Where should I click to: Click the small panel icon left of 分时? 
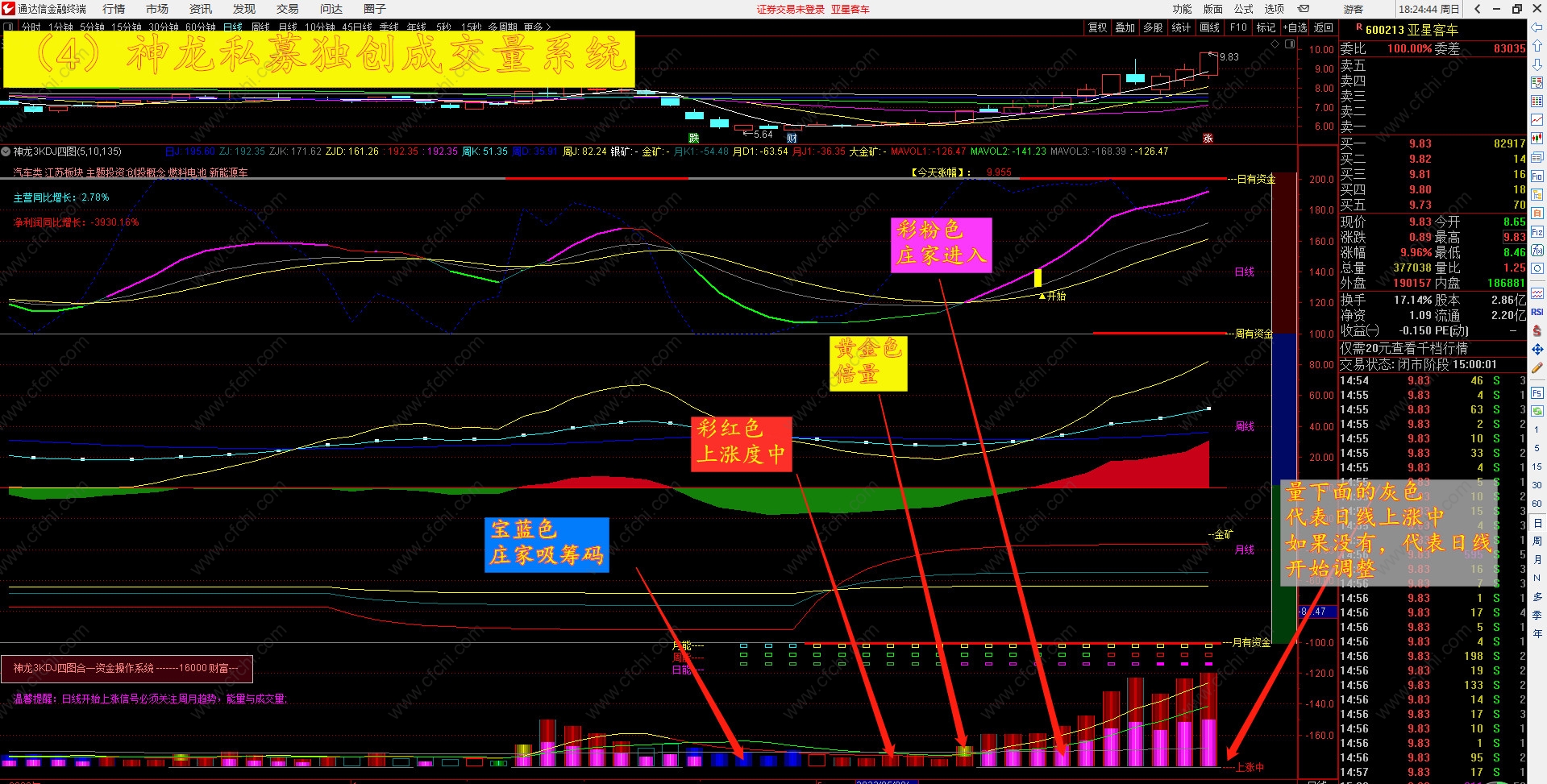click(x=8, y=27)
